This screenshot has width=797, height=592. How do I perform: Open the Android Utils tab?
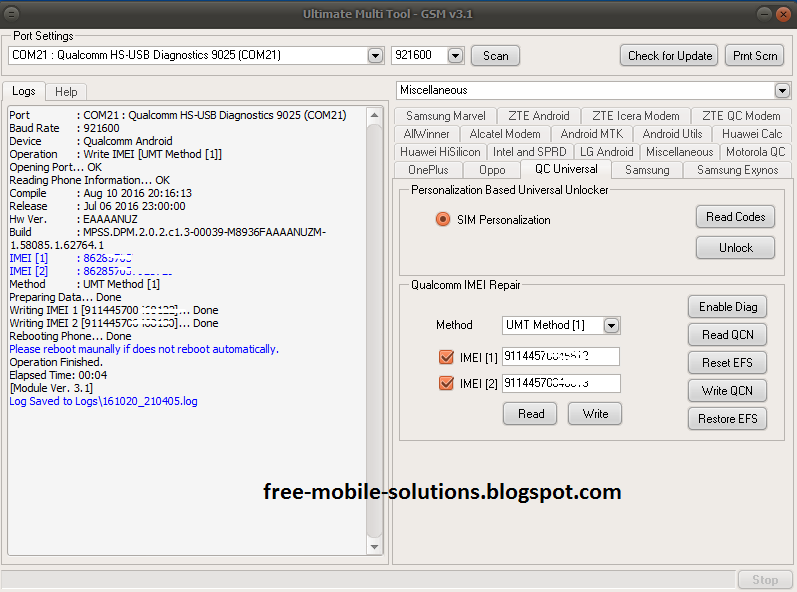click(x=672, y=134)
